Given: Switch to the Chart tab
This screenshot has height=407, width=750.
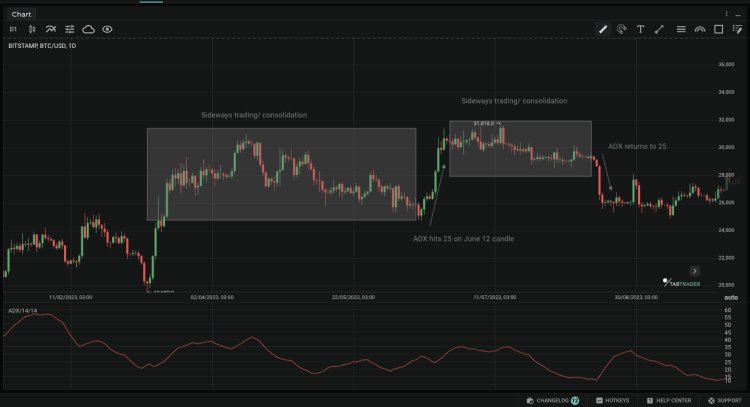Looking at the screenshot, I should click(x=19, y=14).
